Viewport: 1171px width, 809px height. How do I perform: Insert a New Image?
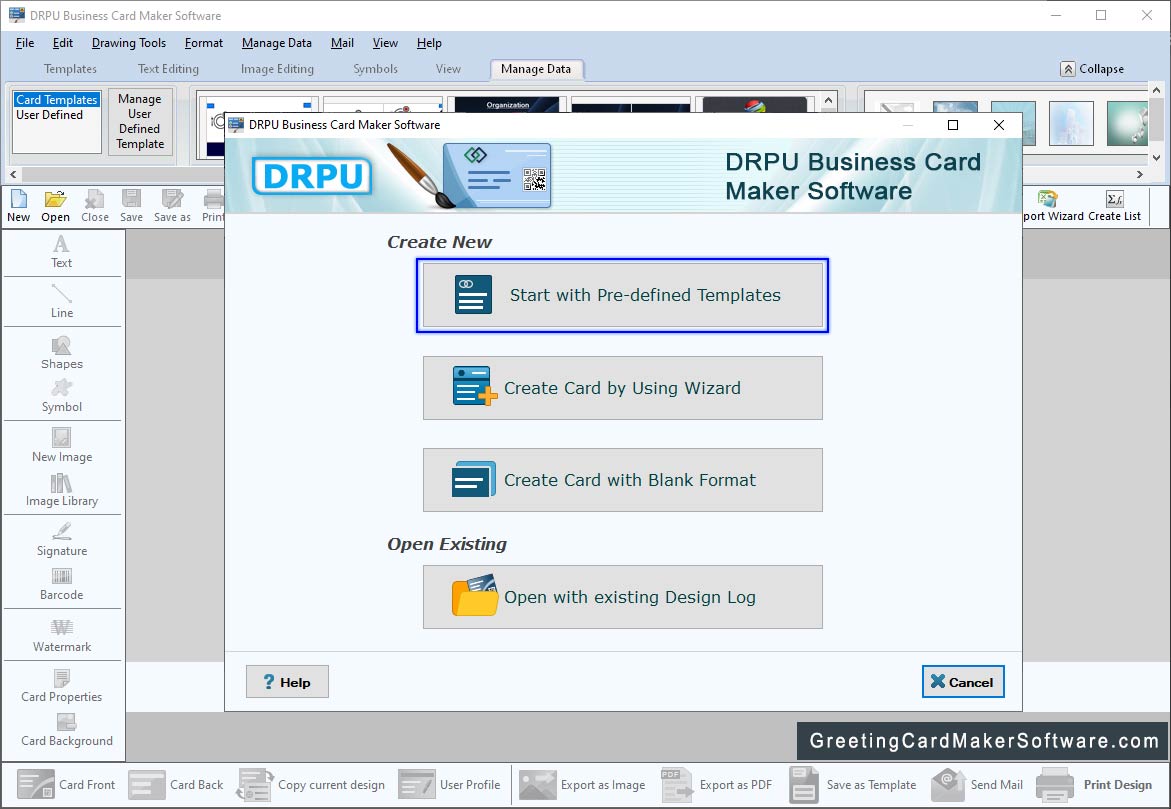point(61,446)
